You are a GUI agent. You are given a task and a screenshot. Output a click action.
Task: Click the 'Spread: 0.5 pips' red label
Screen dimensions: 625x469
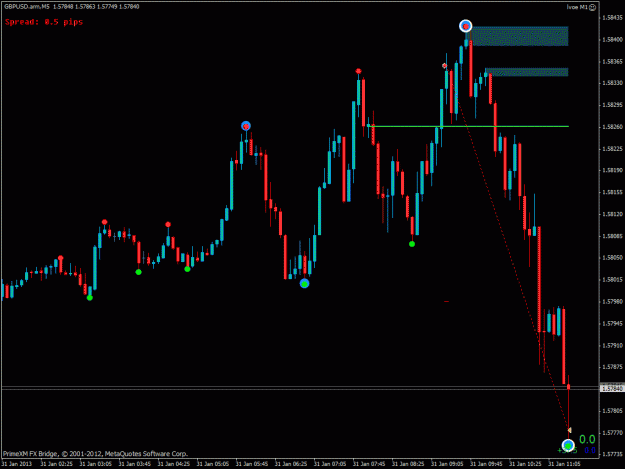44,22
